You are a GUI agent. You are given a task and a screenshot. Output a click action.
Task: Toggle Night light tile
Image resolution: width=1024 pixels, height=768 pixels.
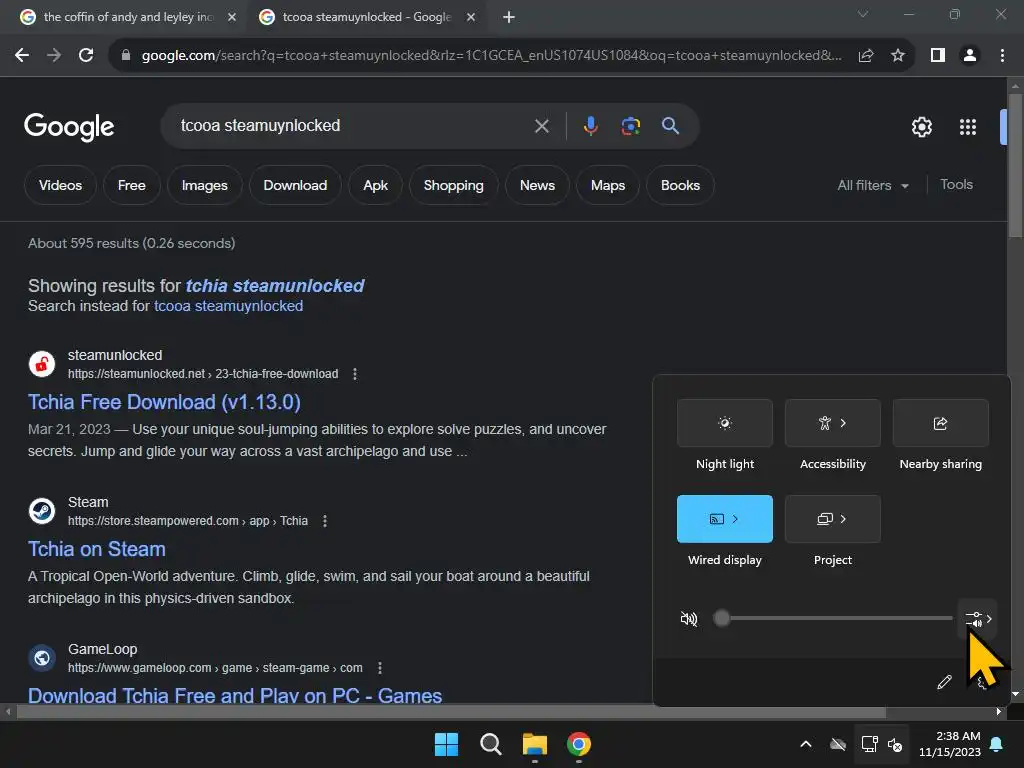coord(725,423)
